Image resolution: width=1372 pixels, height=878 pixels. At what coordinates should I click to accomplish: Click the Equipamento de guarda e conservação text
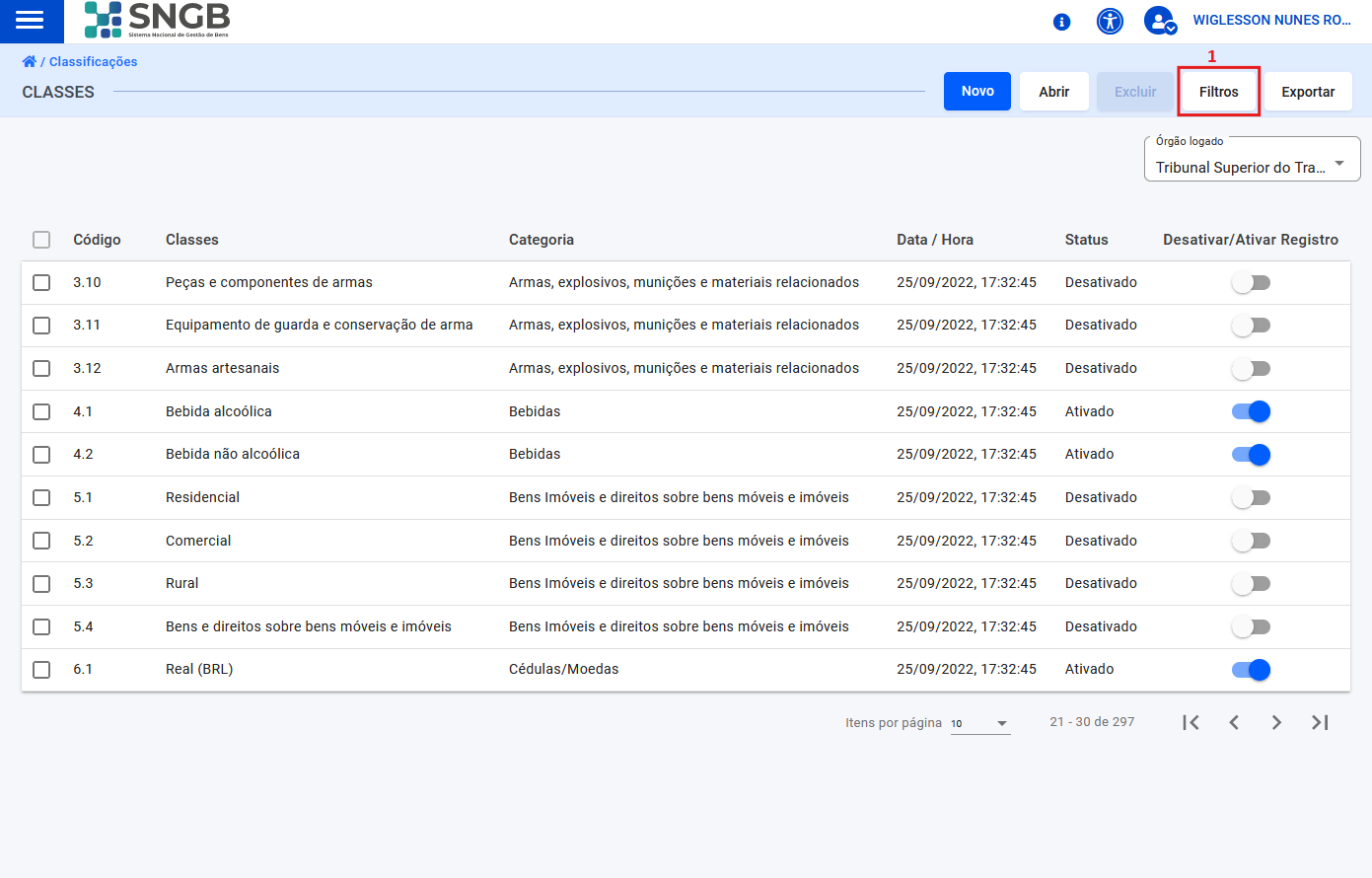point(320,325)
